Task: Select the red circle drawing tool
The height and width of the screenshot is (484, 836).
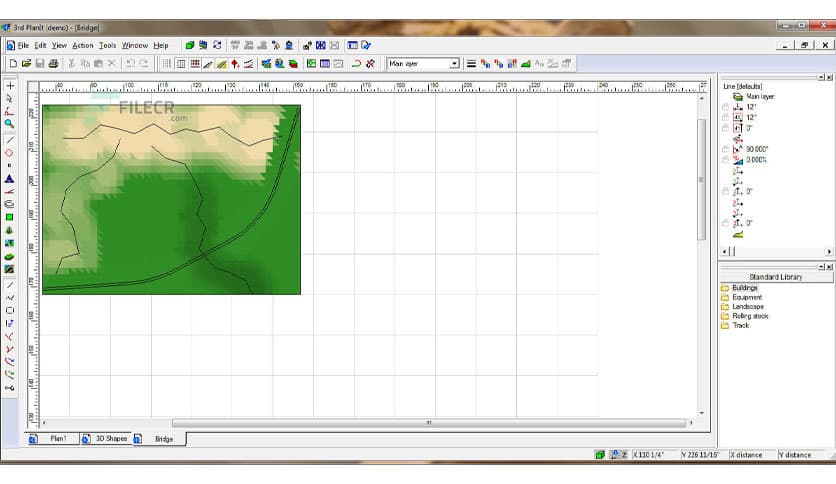Action: [9, 153]
